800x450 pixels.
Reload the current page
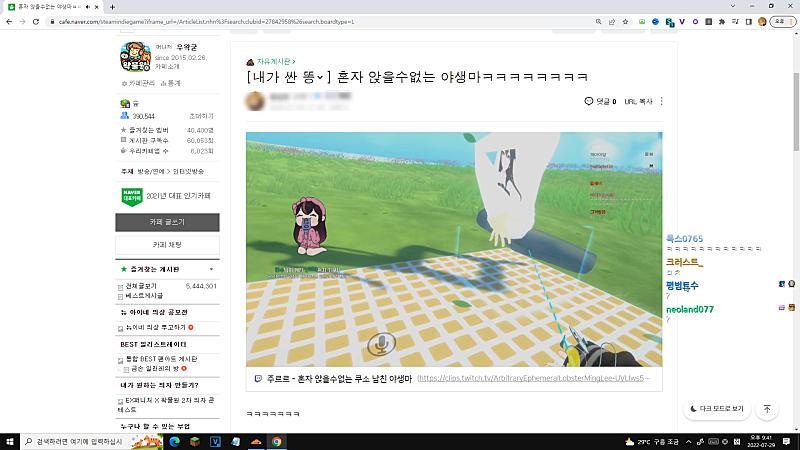[x=36, y=22]
